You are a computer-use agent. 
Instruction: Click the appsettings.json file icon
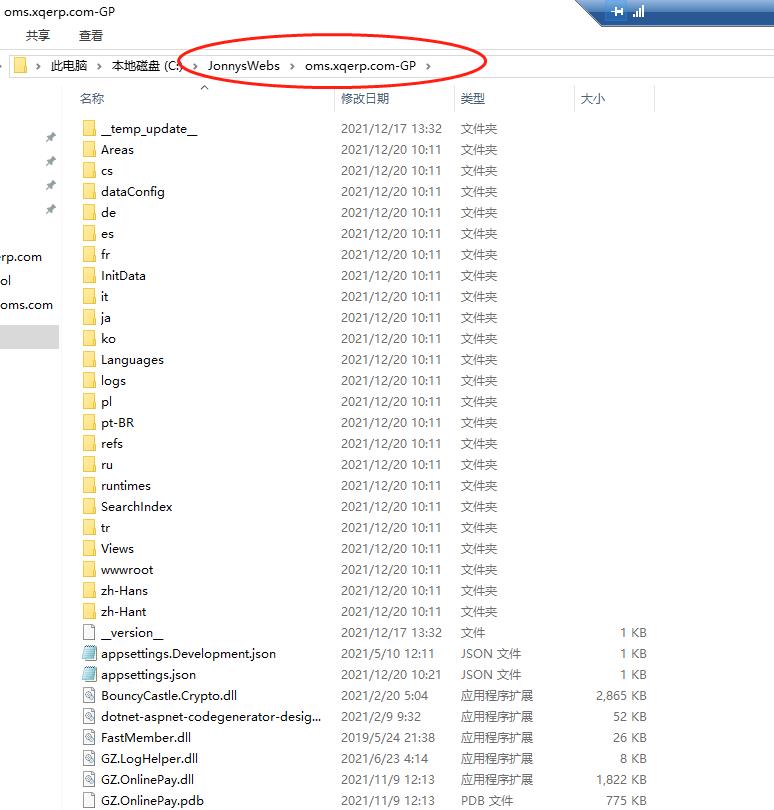[89, 675]
